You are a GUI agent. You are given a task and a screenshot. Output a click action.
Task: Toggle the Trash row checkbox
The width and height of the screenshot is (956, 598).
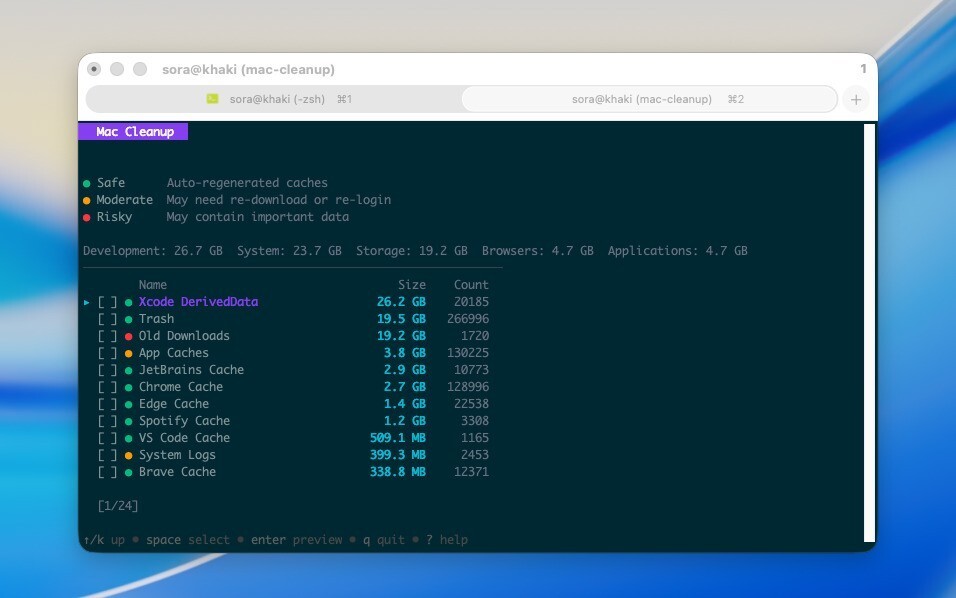(107, 319)
